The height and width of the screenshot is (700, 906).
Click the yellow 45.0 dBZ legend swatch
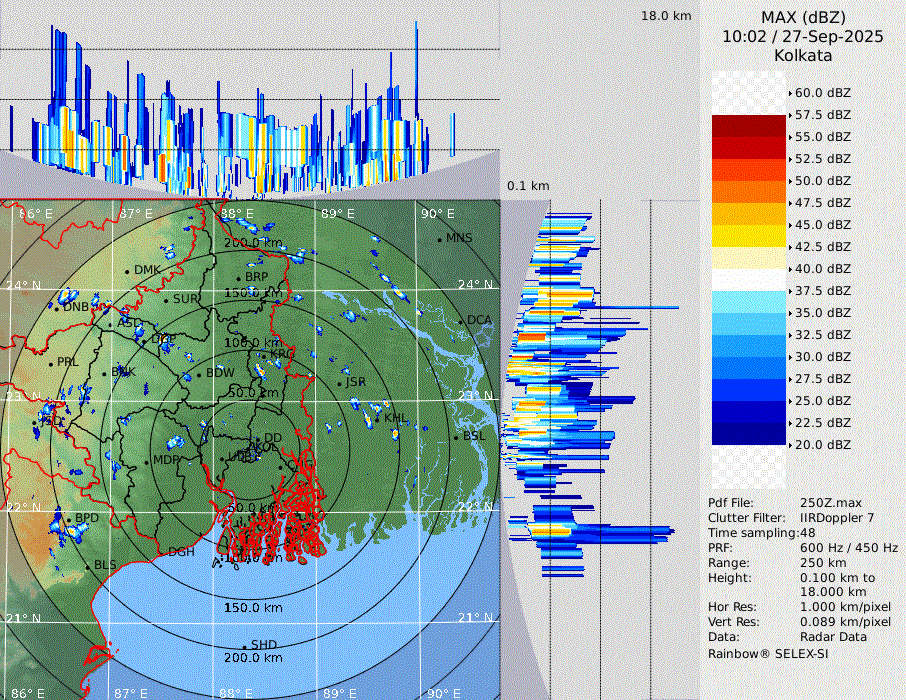pos(749,236)
